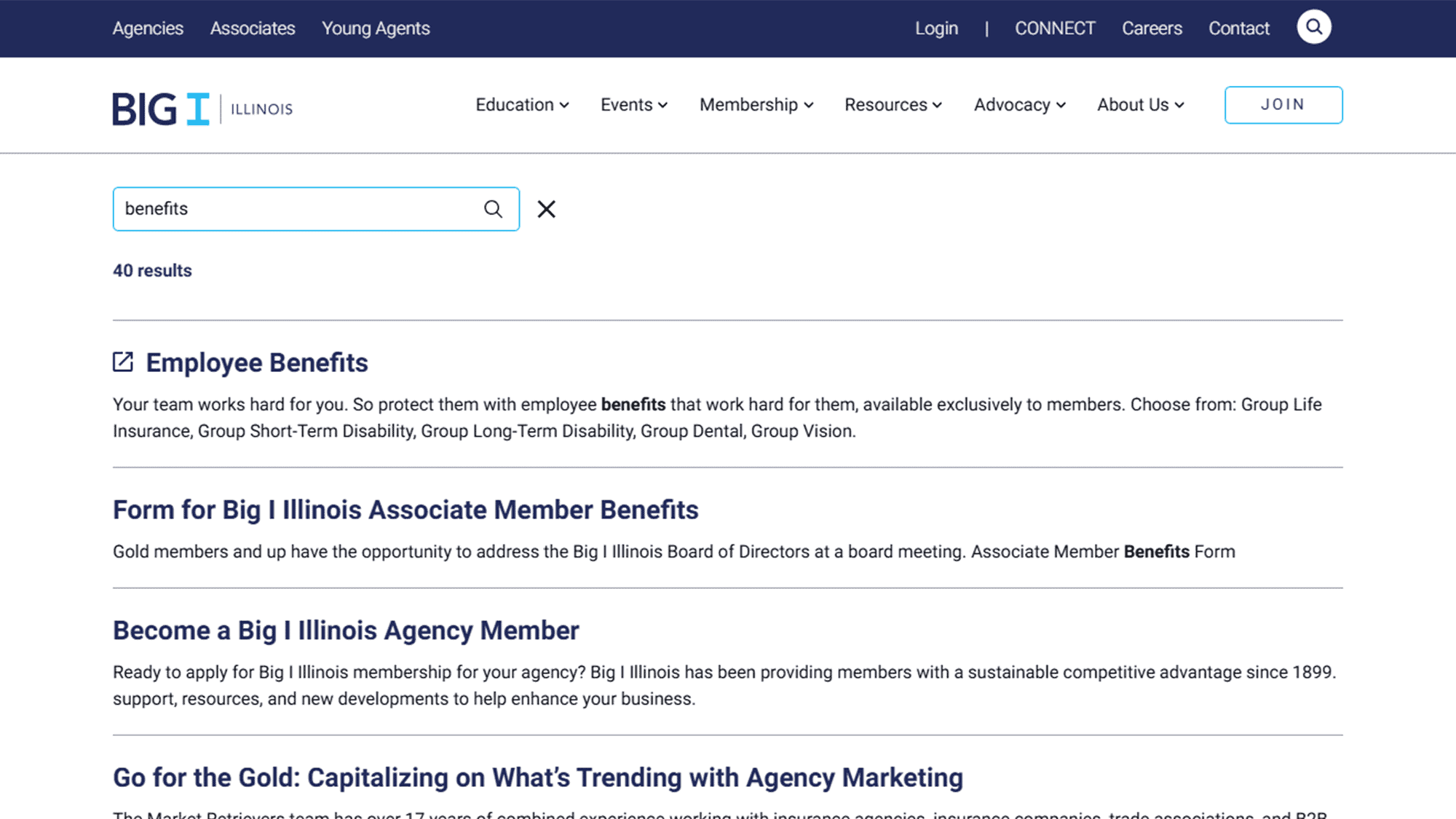The width and height of the screenshot is (1456, 819).
Task: Expand the About Us dropdown menu
Action: [1139, 104]
